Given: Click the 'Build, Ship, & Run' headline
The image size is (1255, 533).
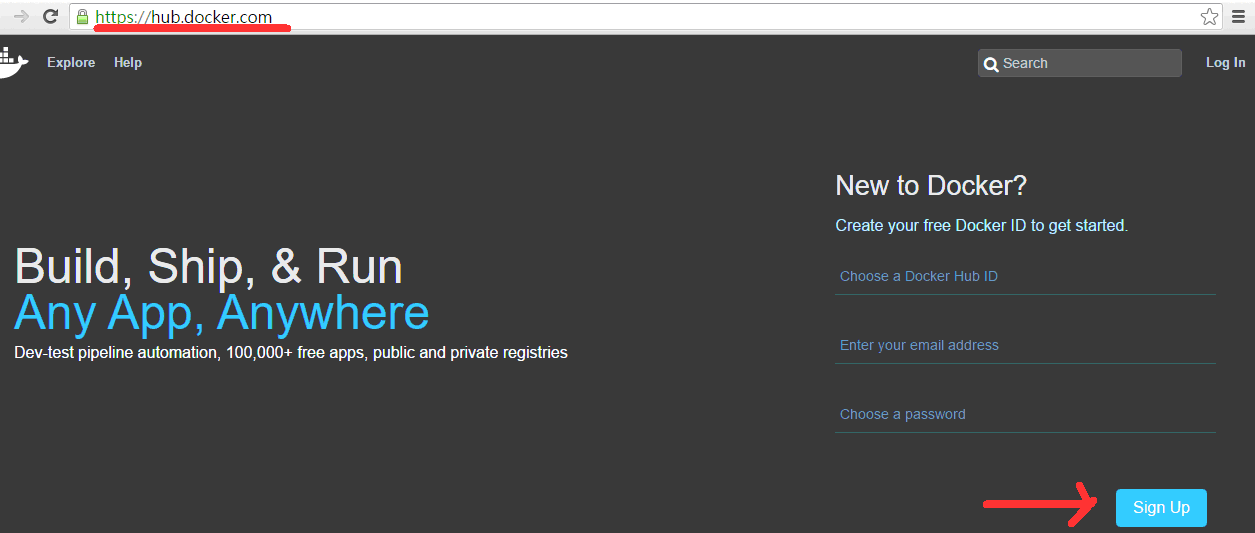Looking at the screenshot, I should coord(209,267).
